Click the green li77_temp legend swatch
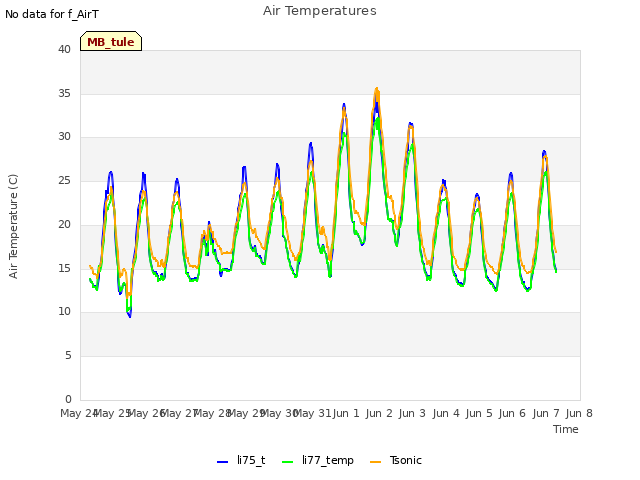Screen dimensions: 640x480 pyautogui.click(x=288, y=462)
